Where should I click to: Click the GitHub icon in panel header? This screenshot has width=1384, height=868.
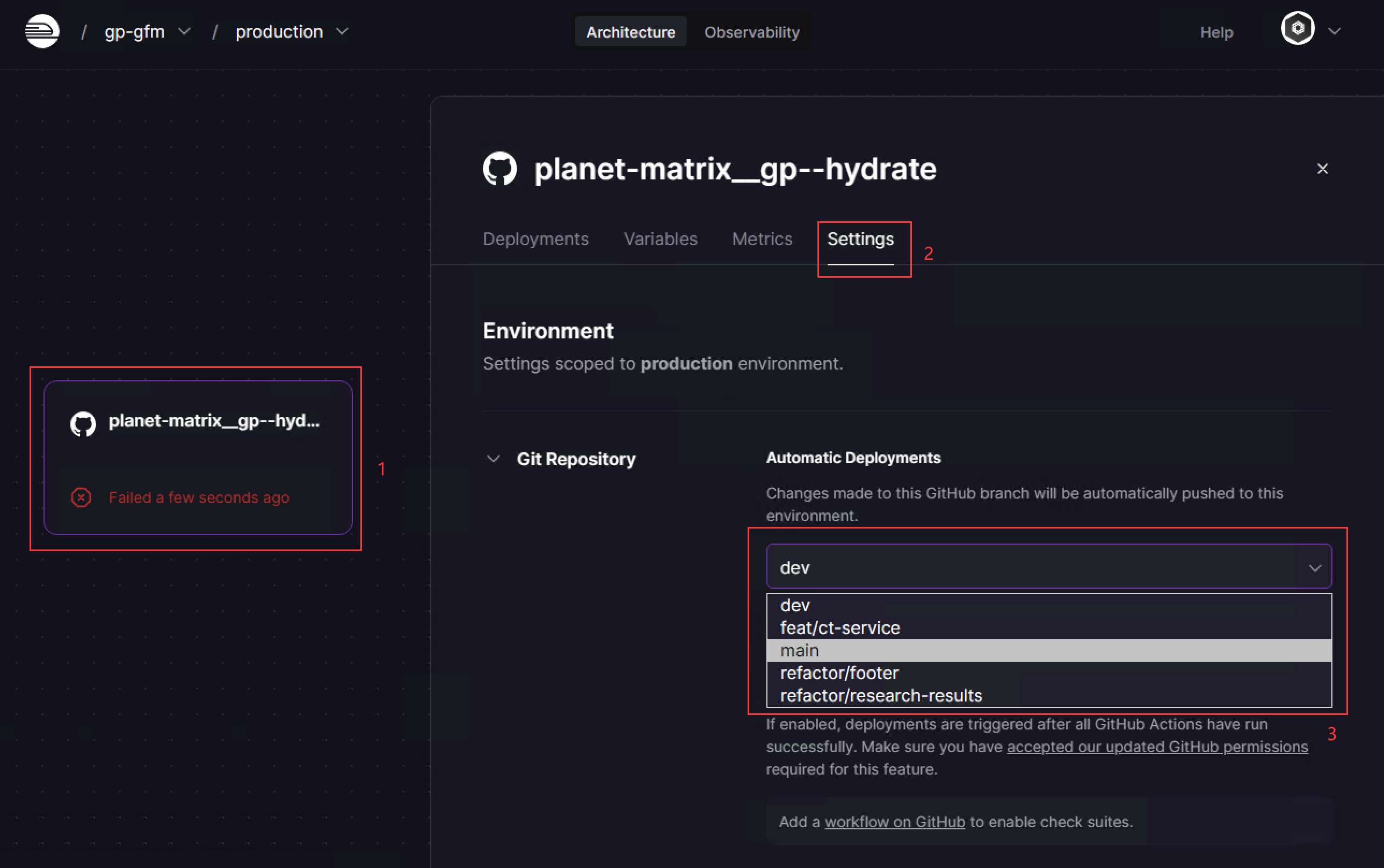point(500,169)
